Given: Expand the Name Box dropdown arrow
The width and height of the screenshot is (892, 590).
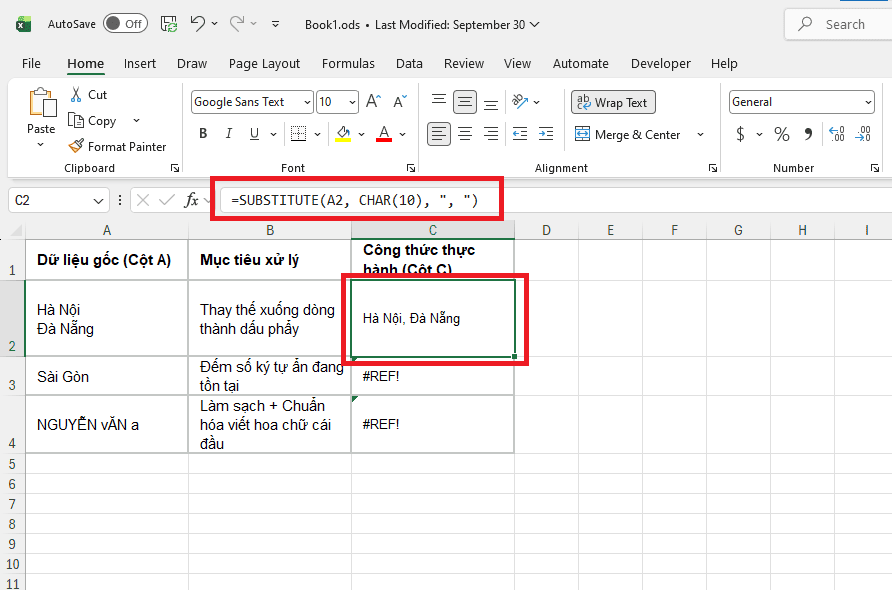Looking at the screenshot, I should 98,200.
